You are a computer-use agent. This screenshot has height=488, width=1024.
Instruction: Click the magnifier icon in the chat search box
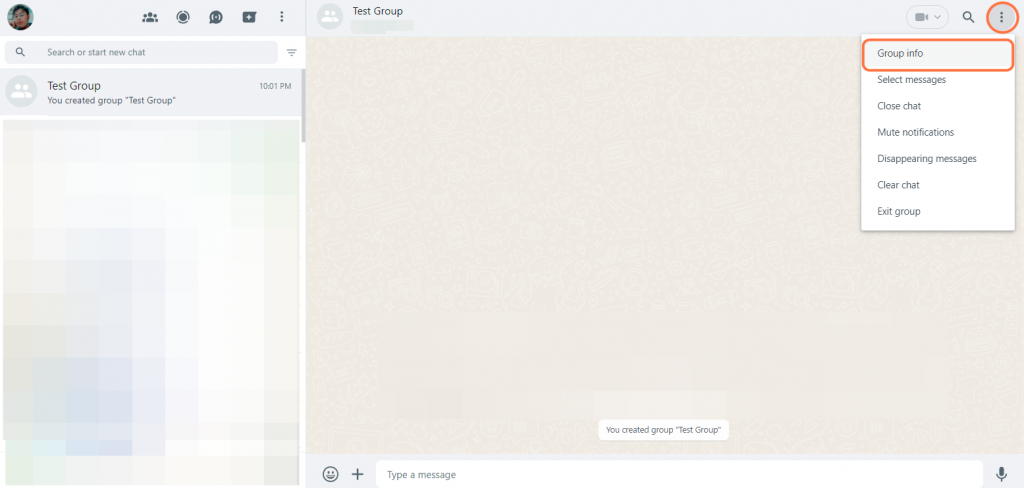20,52
